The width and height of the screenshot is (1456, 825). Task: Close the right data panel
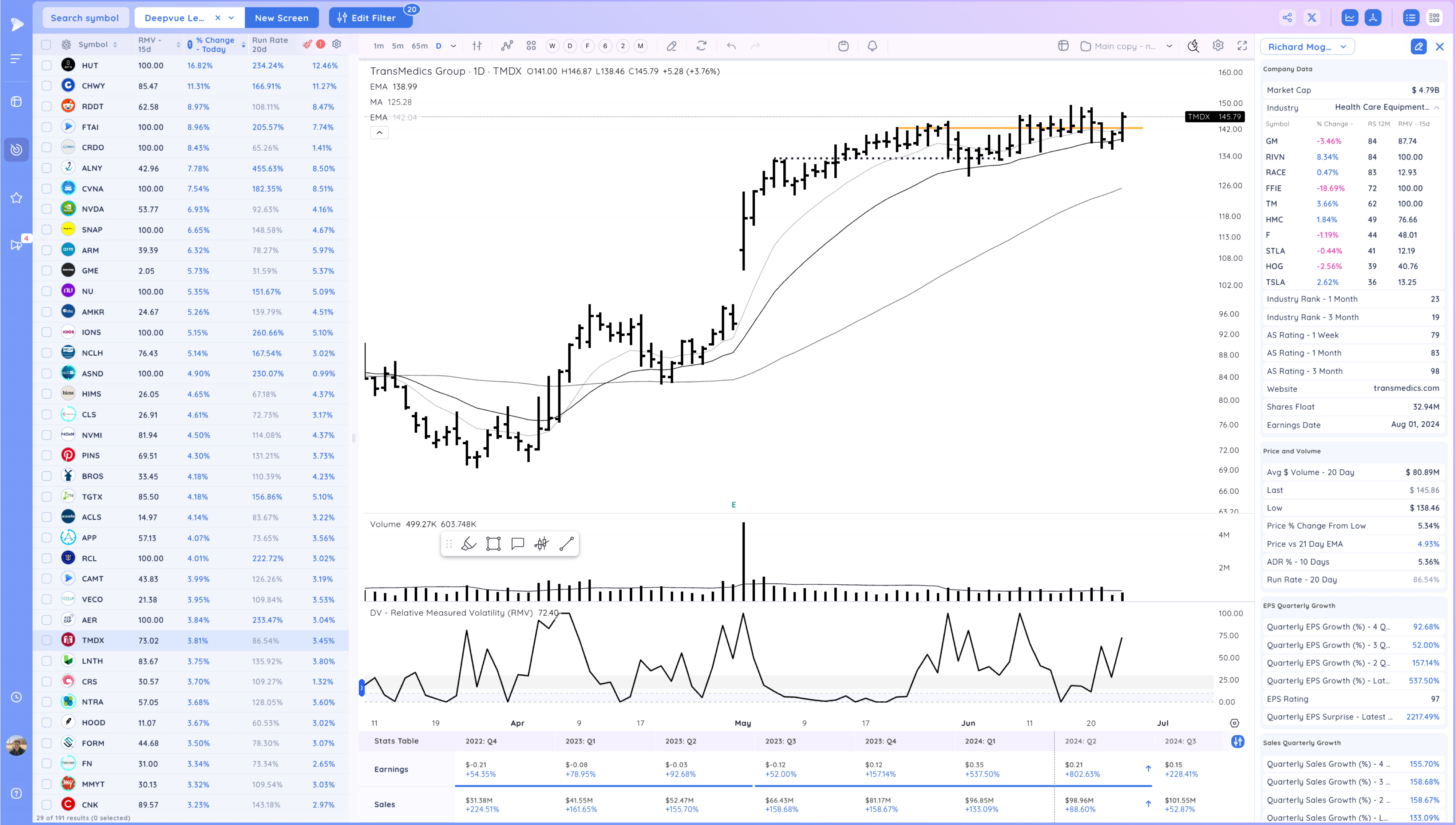[x=1440, y=47]
